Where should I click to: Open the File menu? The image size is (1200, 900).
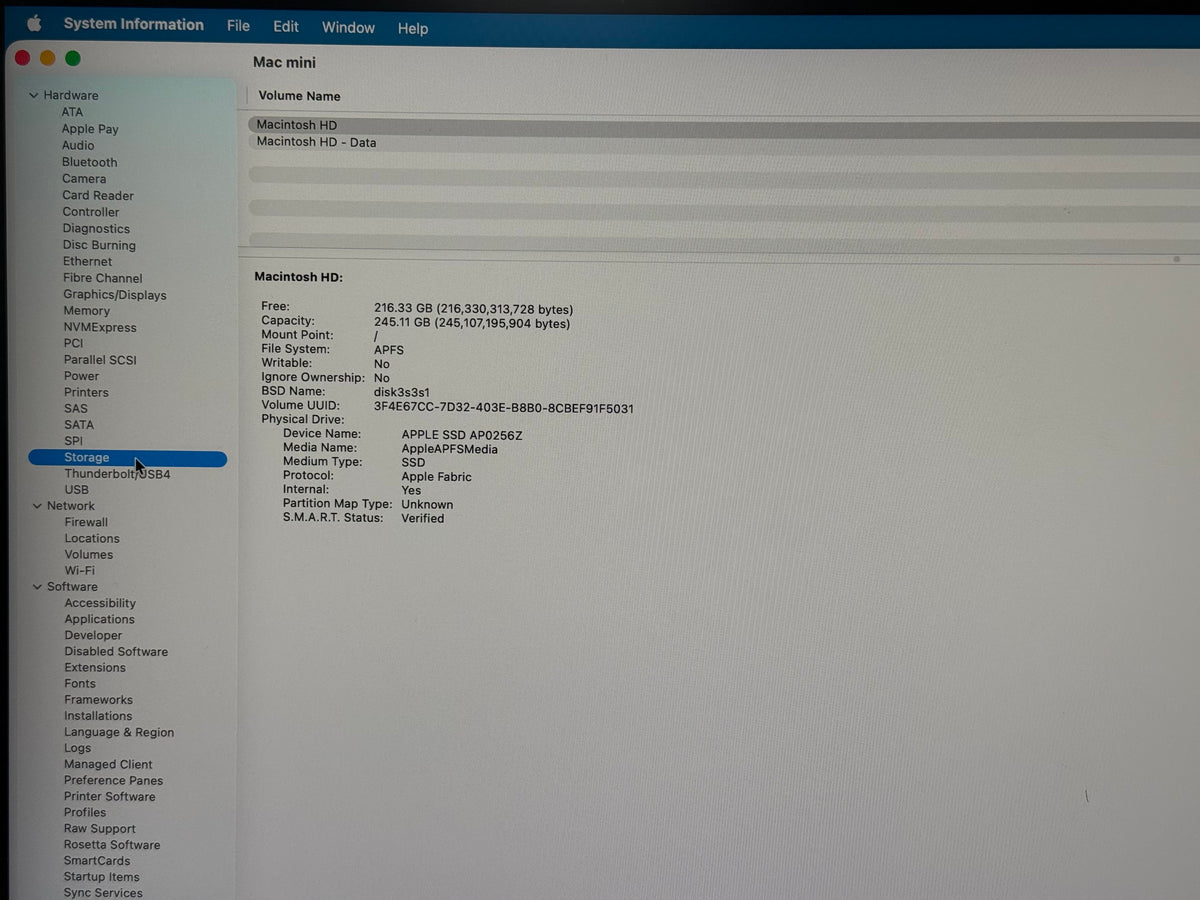click(x=238, y=26)
